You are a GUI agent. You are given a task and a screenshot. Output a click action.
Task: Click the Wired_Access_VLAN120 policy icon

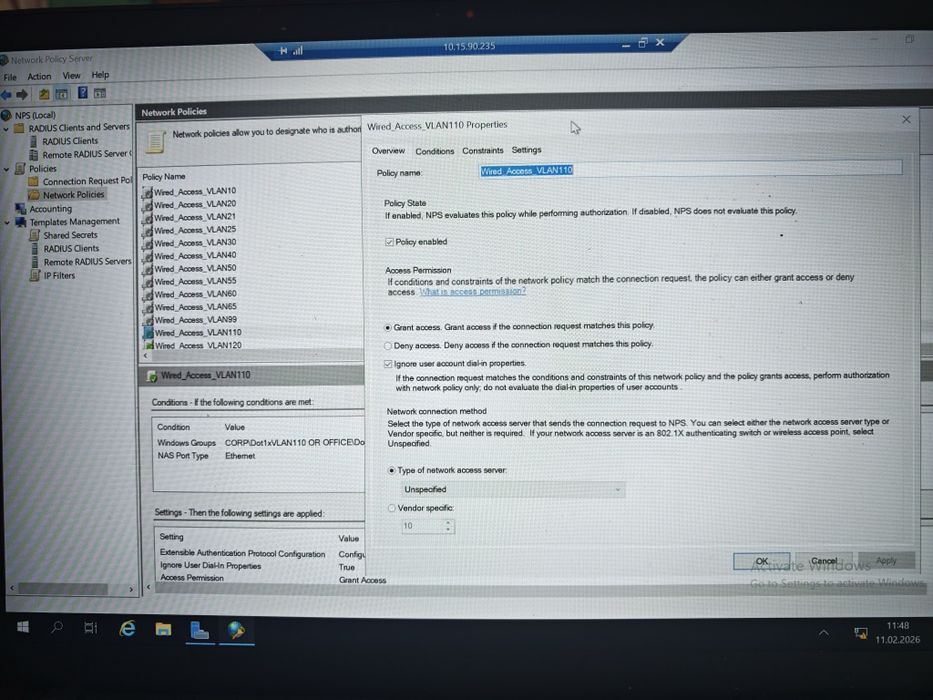click(x=149, y=345)
